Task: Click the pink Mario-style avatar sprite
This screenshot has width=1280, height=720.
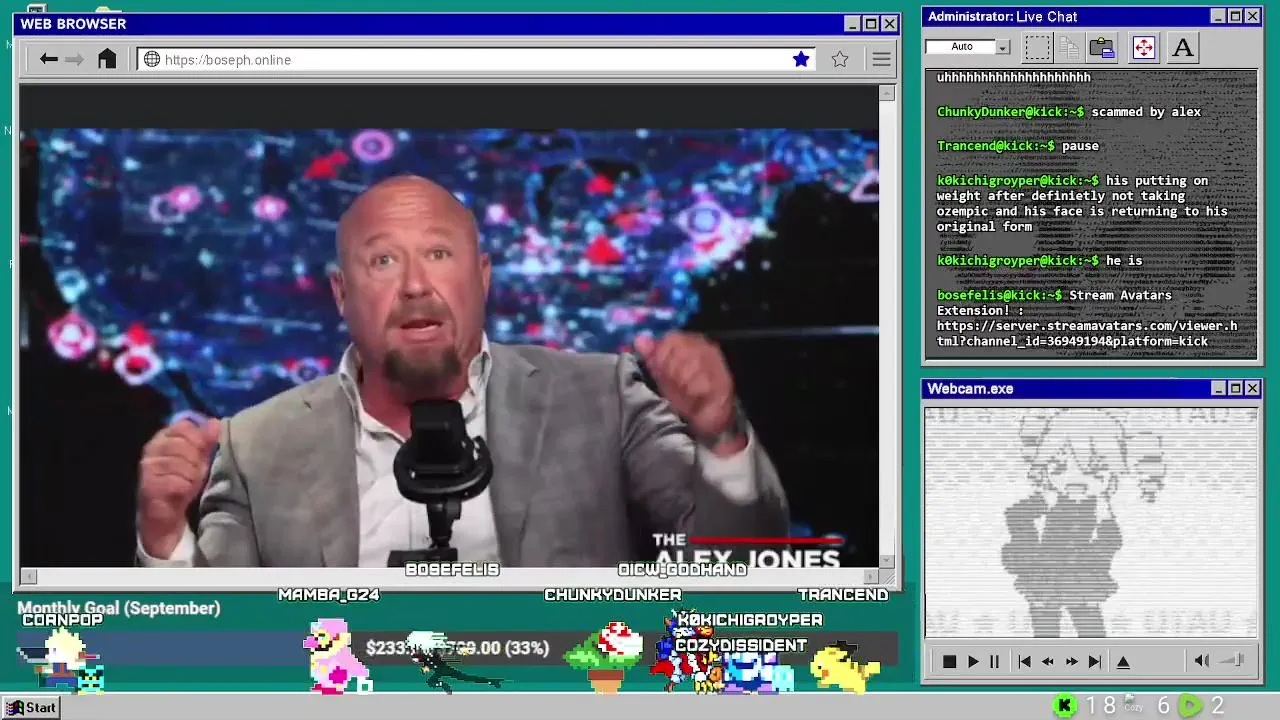Action: [x=336, y=655]
